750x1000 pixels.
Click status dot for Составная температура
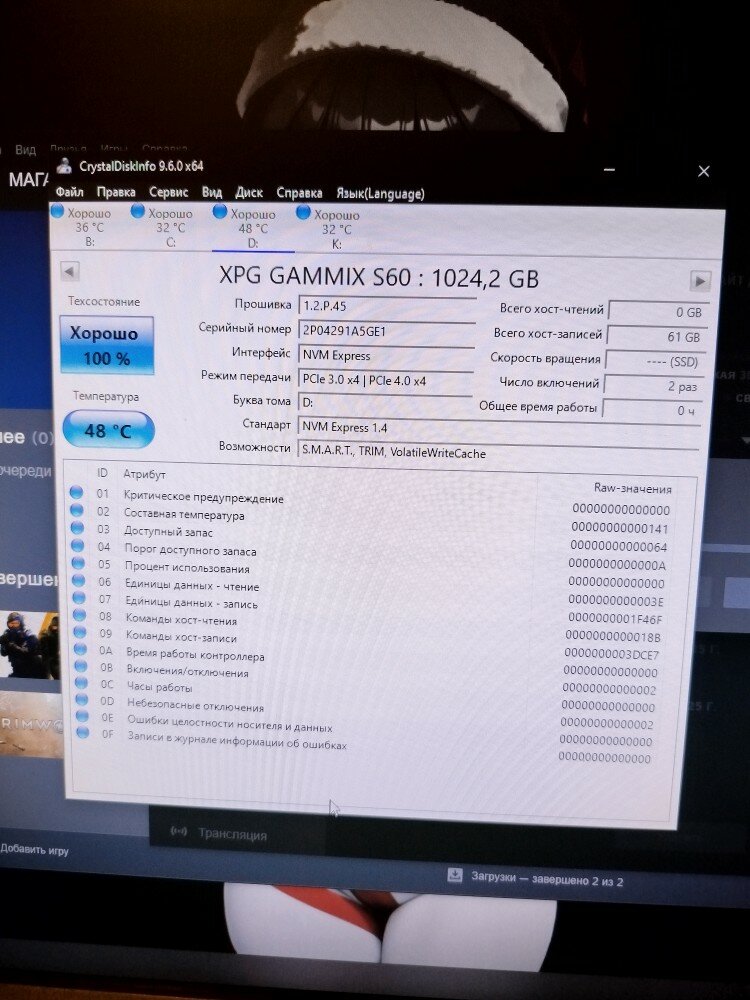[x=77, y=510]
